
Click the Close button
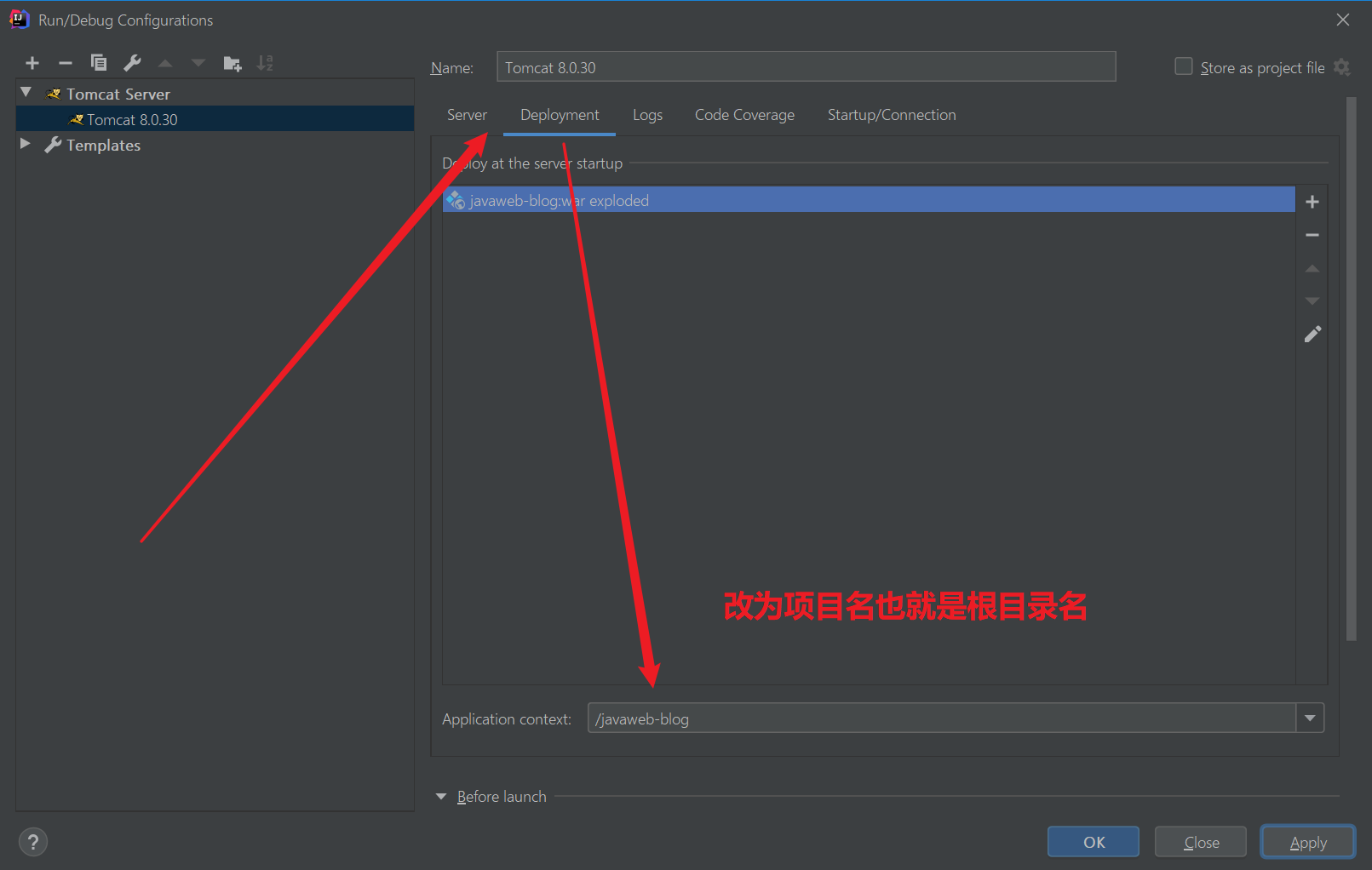click(1201, 842)
